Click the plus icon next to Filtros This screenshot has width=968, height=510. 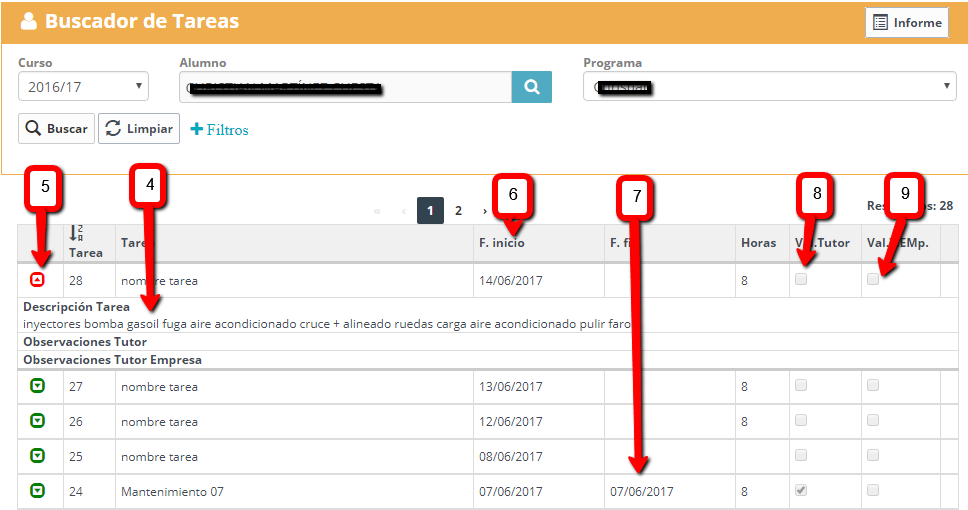197,129
